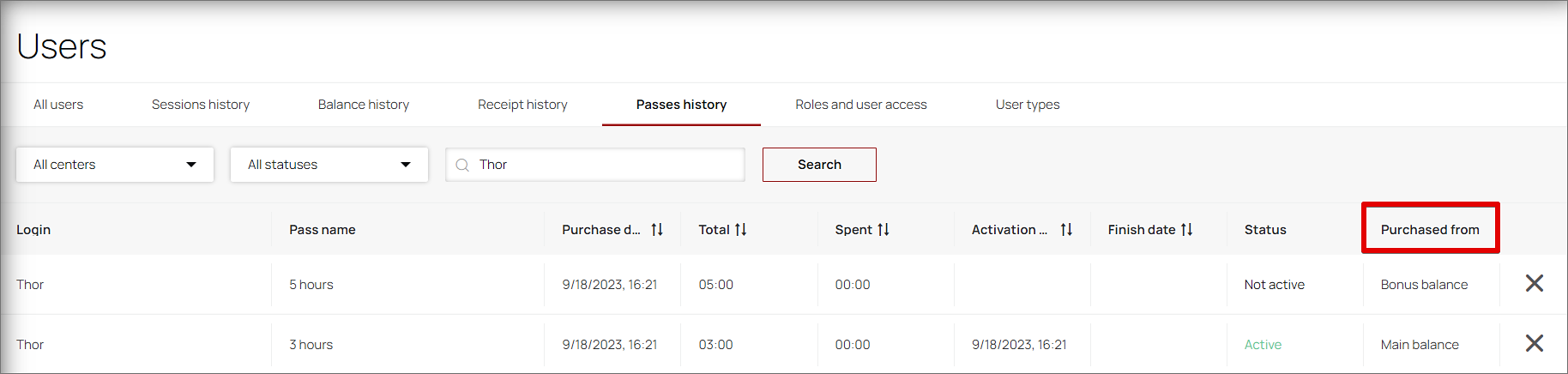Open the User types tab
Image resolution: width=1568 pixels, height=374 pixels.
pyautogui.click(x=1028, y=105)
